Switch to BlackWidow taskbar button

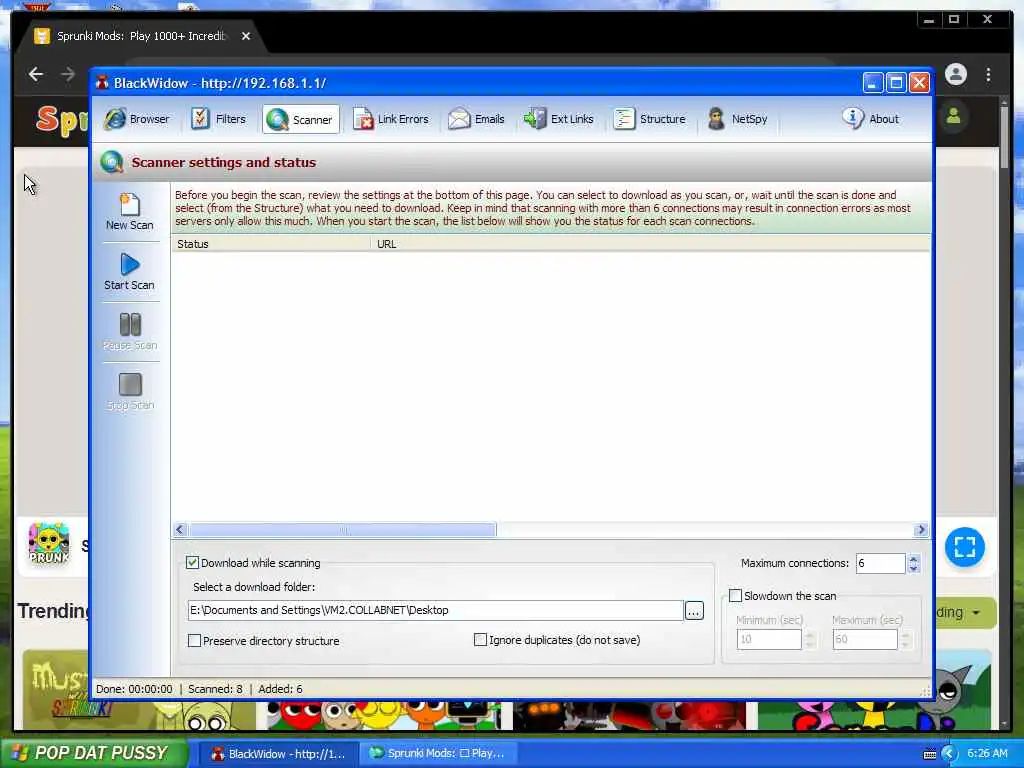[x=278, y=754]
